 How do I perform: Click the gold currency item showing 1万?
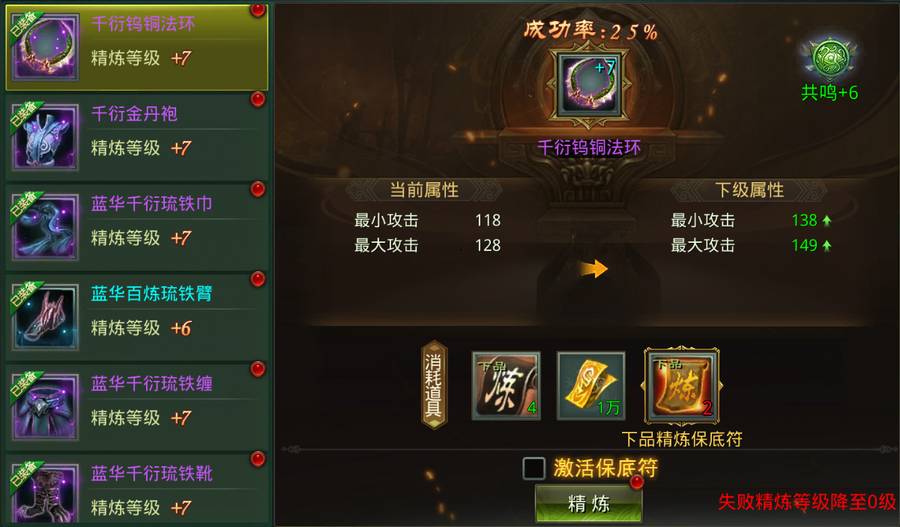point(591,386)
